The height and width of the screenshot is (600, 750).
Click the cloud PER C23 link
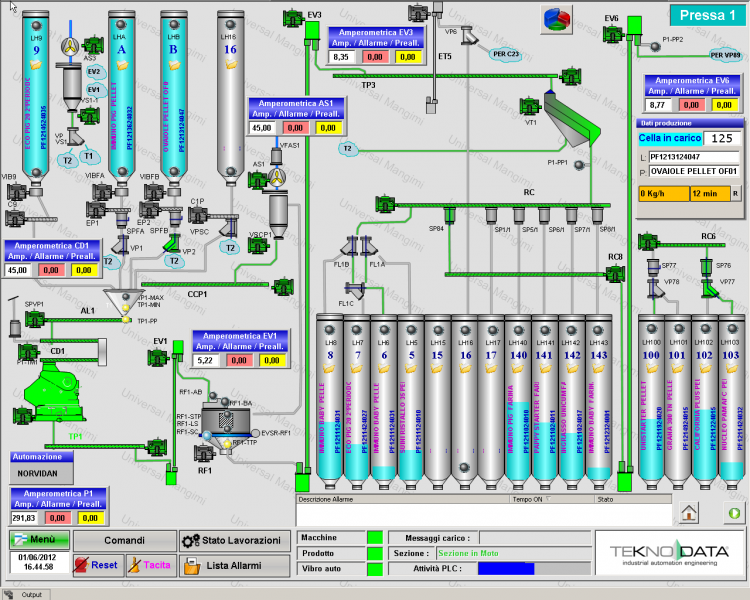[506, 54]
